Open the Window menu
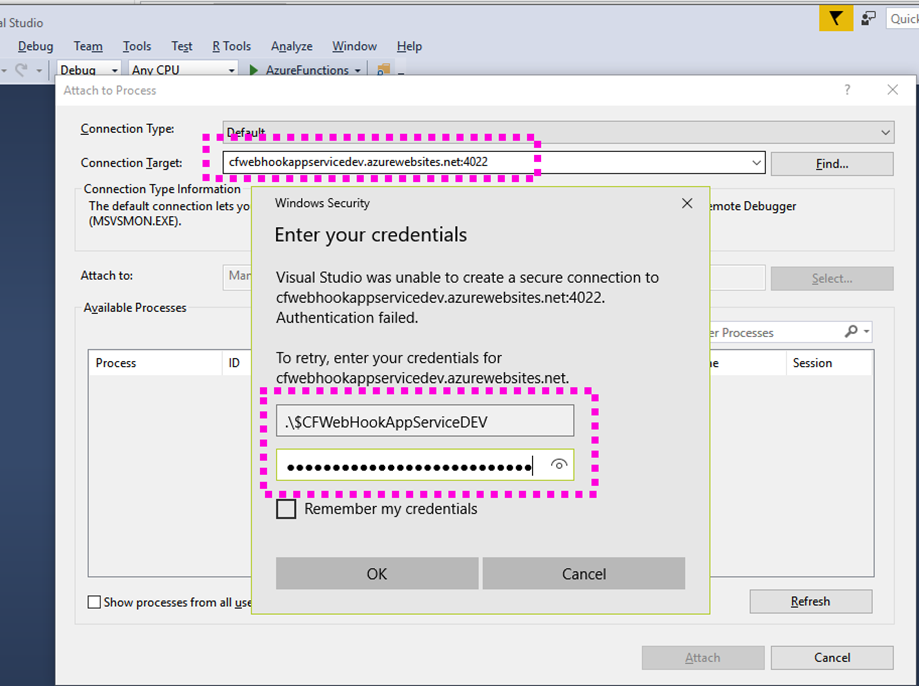 pyautogui.click(x=354, y=46)
